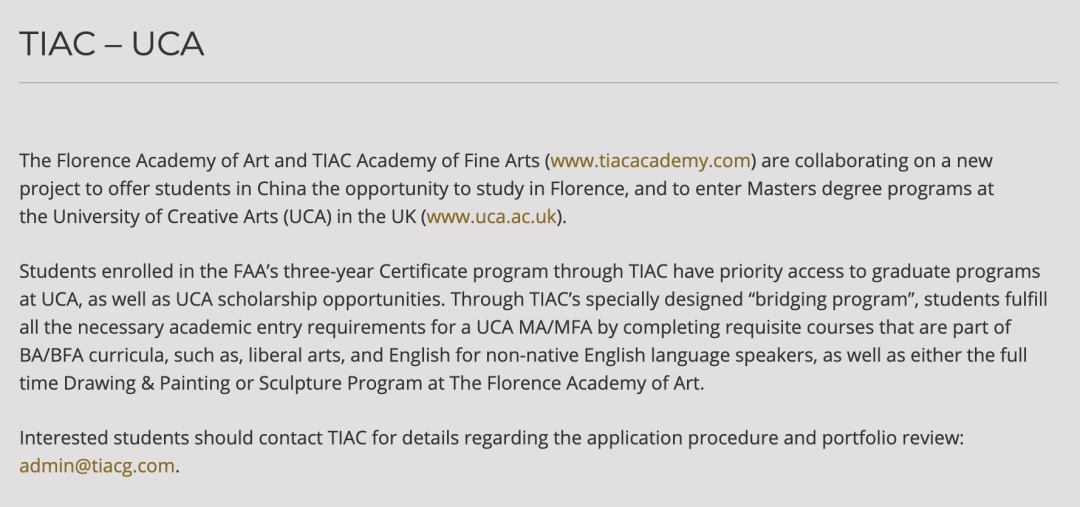Open the www.uca.ac.uk link

click(491, 217)
